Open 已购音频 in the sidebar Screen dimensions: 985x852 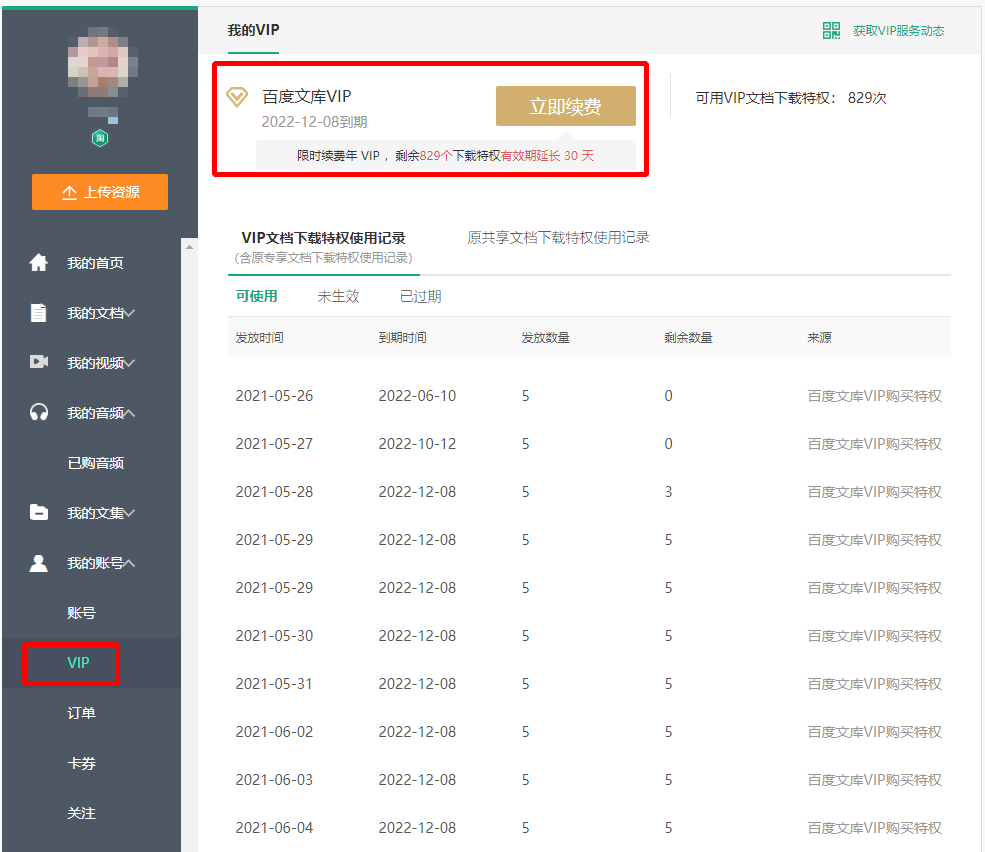pos(95,463)
